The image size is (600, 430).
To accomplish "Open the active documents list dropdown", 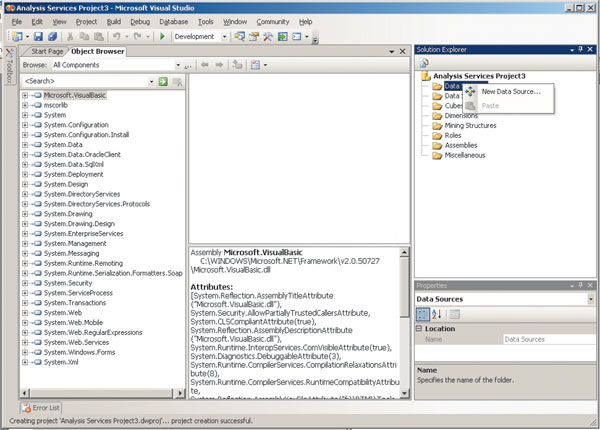I will pyautogui.click(x=391, y=52).
